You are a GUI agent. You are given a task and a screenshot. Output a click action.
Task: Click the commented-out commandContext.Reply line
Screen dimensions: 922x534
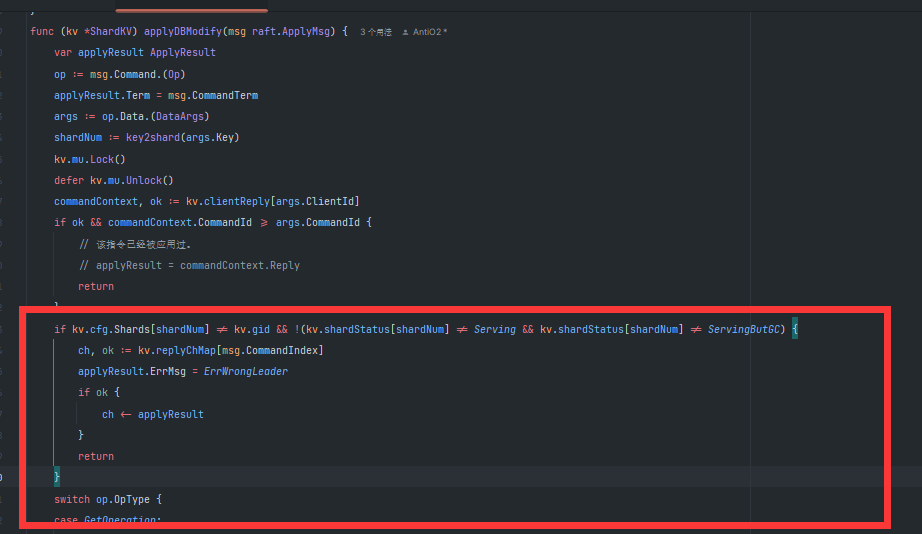pos(189,265)
